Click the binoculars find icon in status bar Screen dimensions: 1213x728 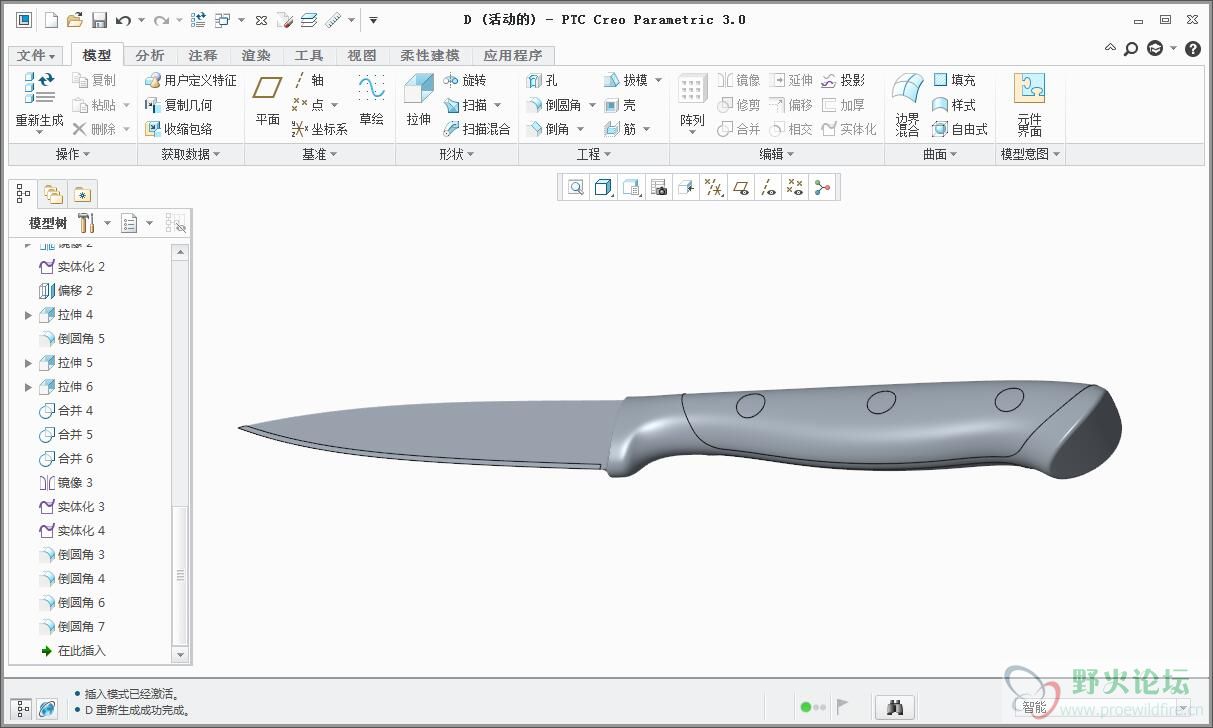tap(895, 707)
